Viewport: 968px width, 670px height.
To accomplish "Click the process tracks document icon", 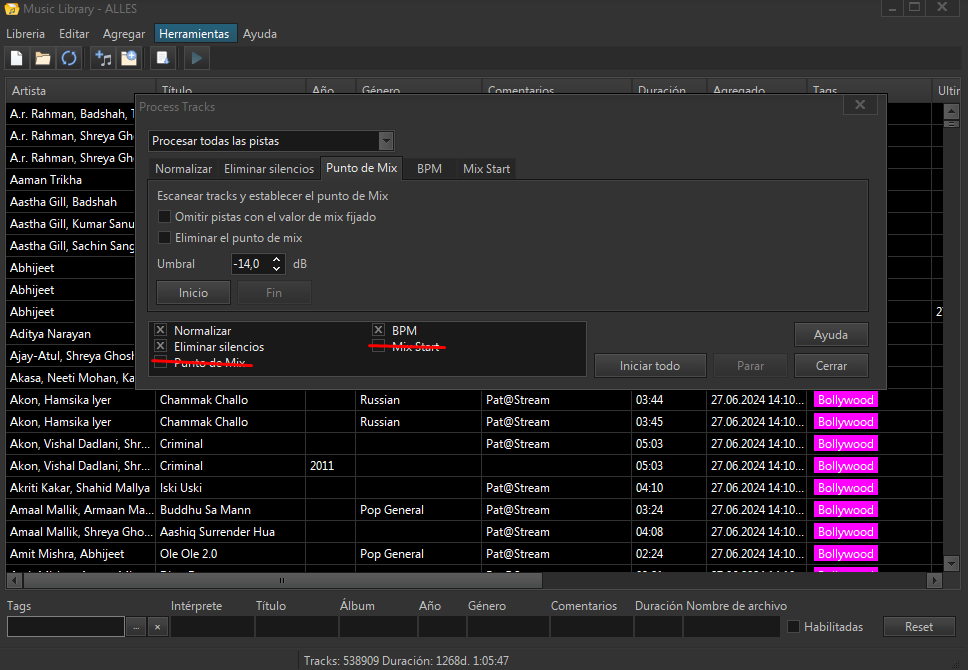I will tap(163, 58).
